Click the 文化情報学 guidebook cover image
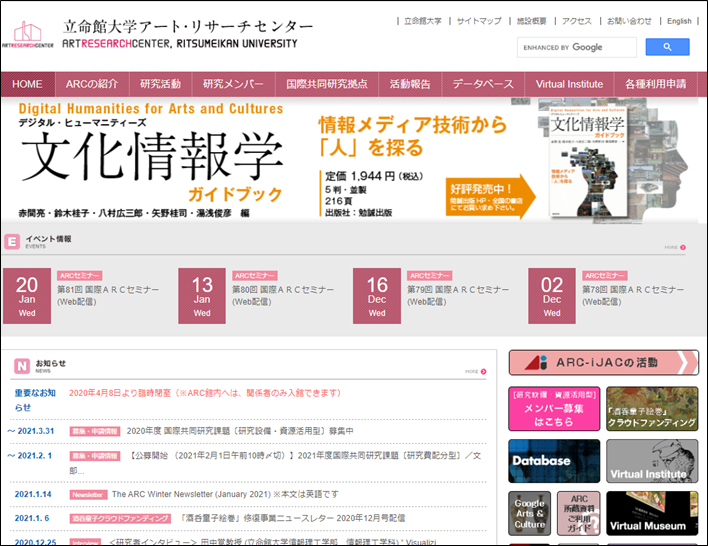This screenshot has height=546, width=708. pyautogui.click(x=587, y=160)
